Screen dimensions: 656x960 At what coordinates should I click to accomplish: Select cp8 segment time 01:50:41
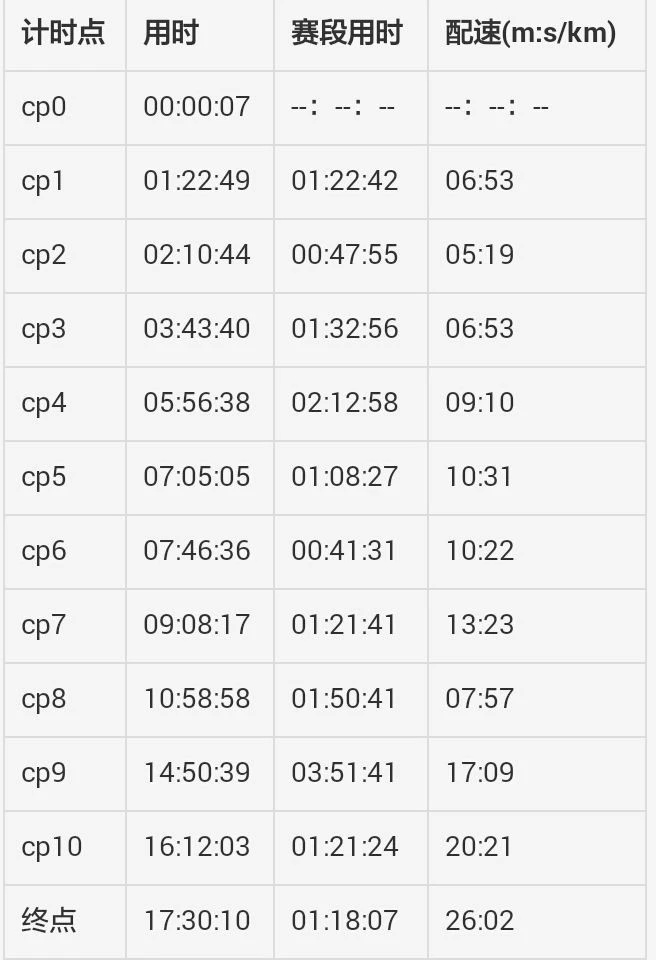tap(344, 699)
